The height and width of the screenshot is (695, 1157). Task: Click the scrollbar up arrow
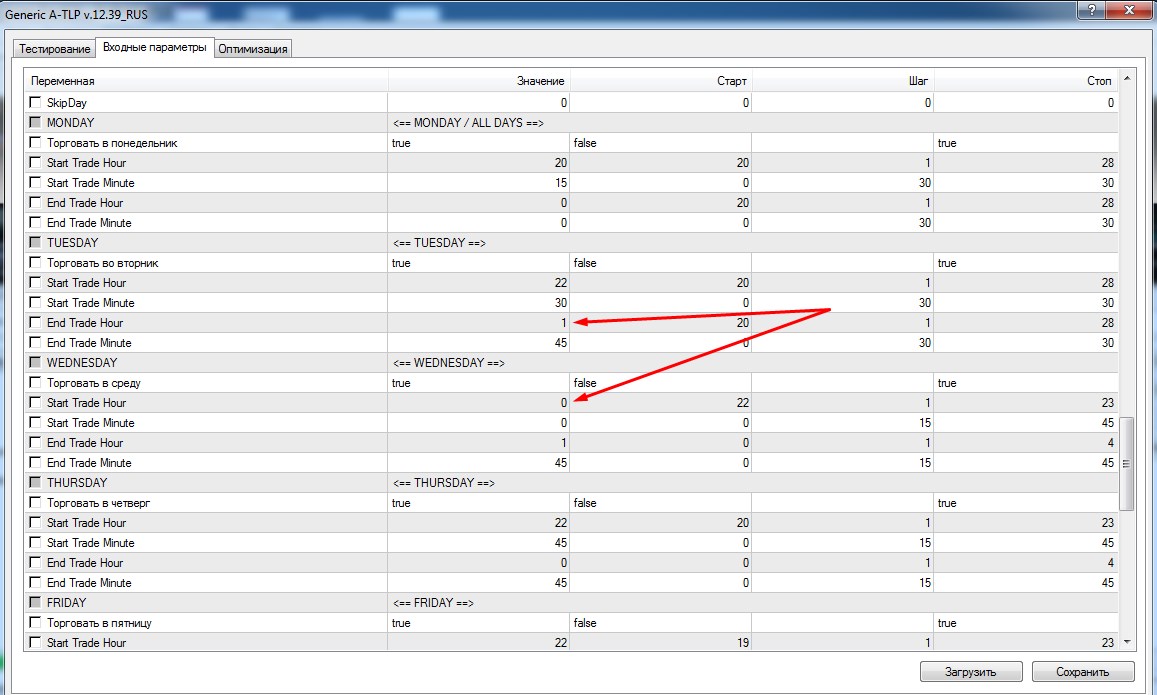[1127, 78]
